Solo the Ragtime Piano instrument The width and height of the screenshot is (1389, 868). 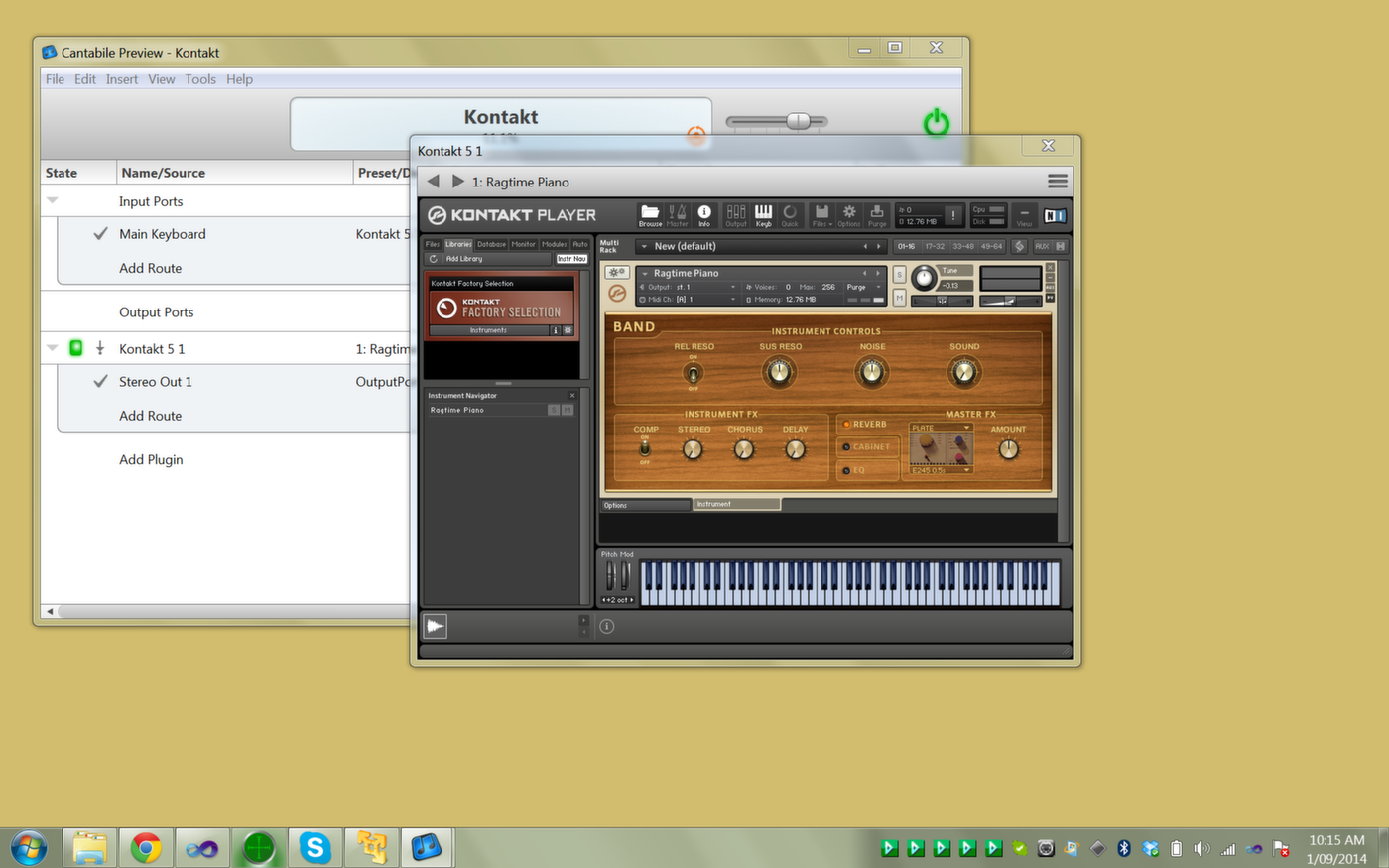coord(900,275)
